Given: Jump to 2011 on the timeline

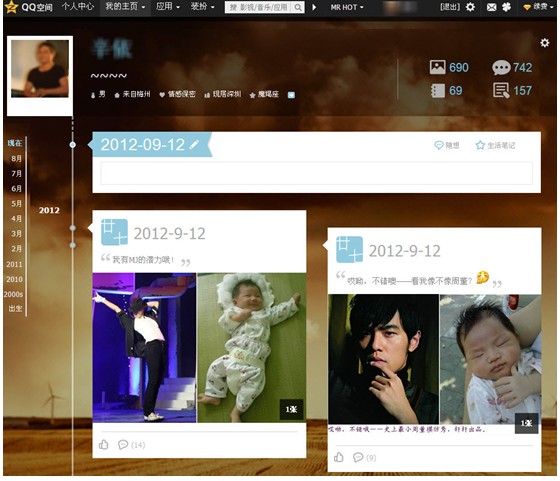Looking at the screenshot, I should [14, 264].
